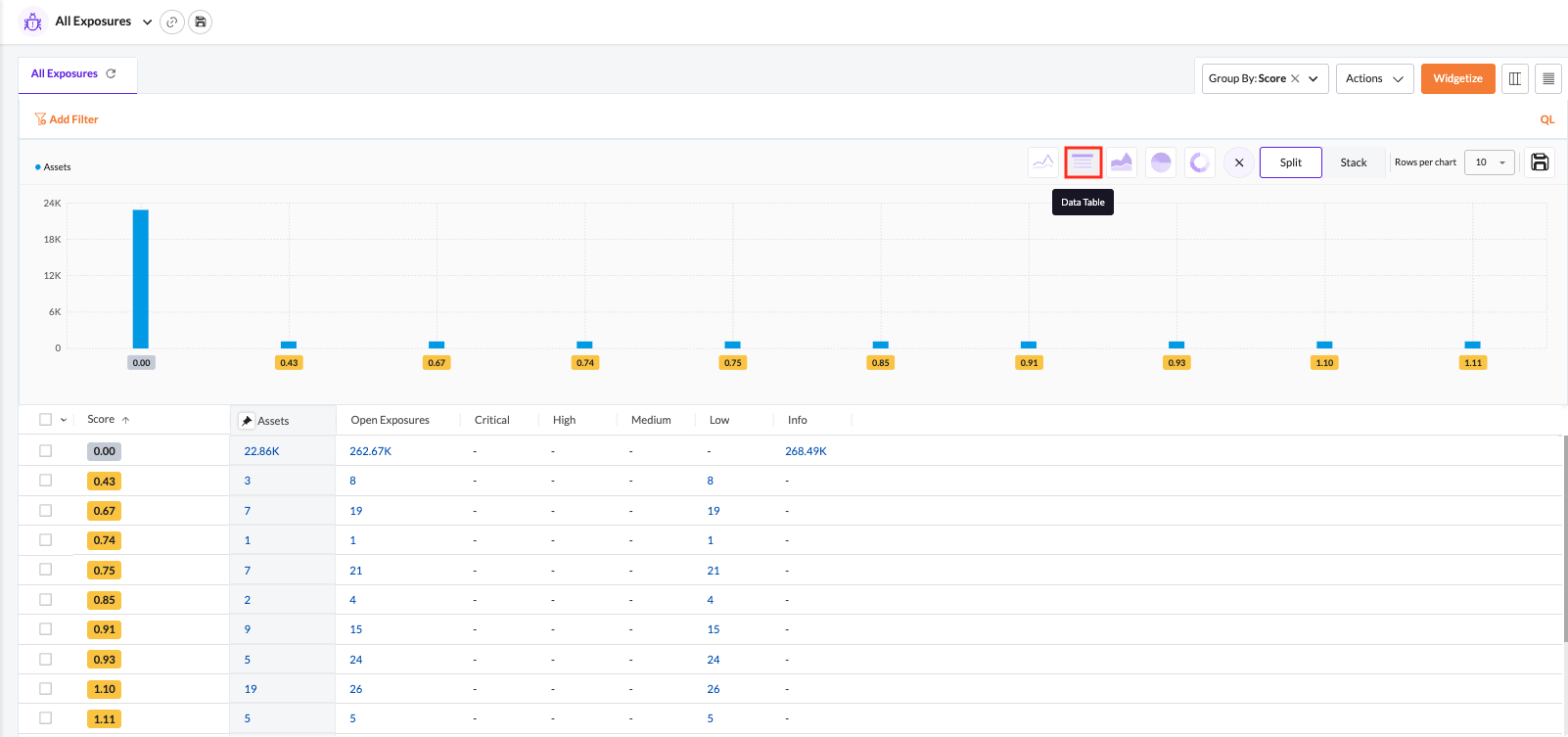Check the row with score 1.11

tap(45, 718)
